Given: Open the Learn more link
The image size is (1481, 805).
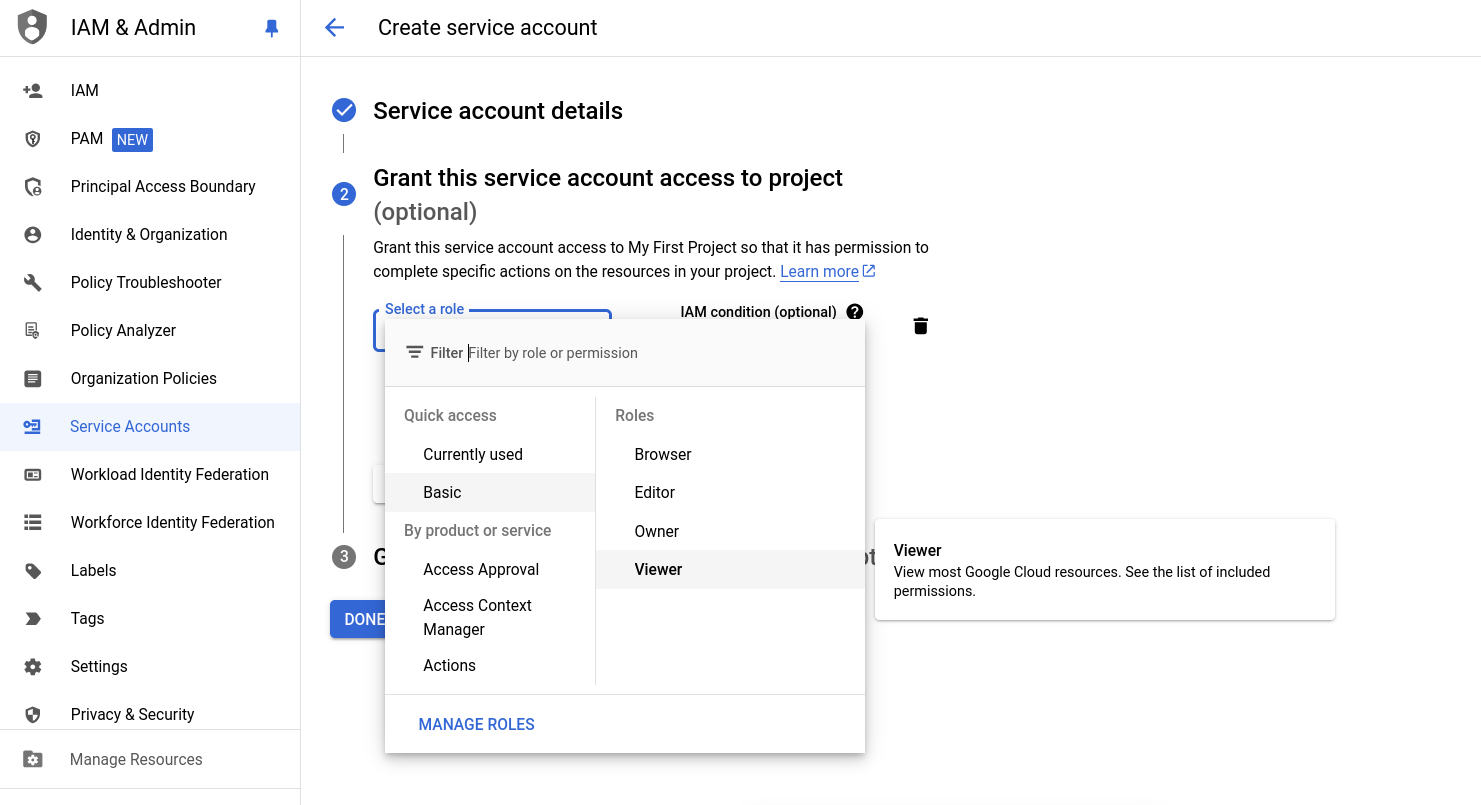Looking at the screenshot, I should (x=828, y=272).
